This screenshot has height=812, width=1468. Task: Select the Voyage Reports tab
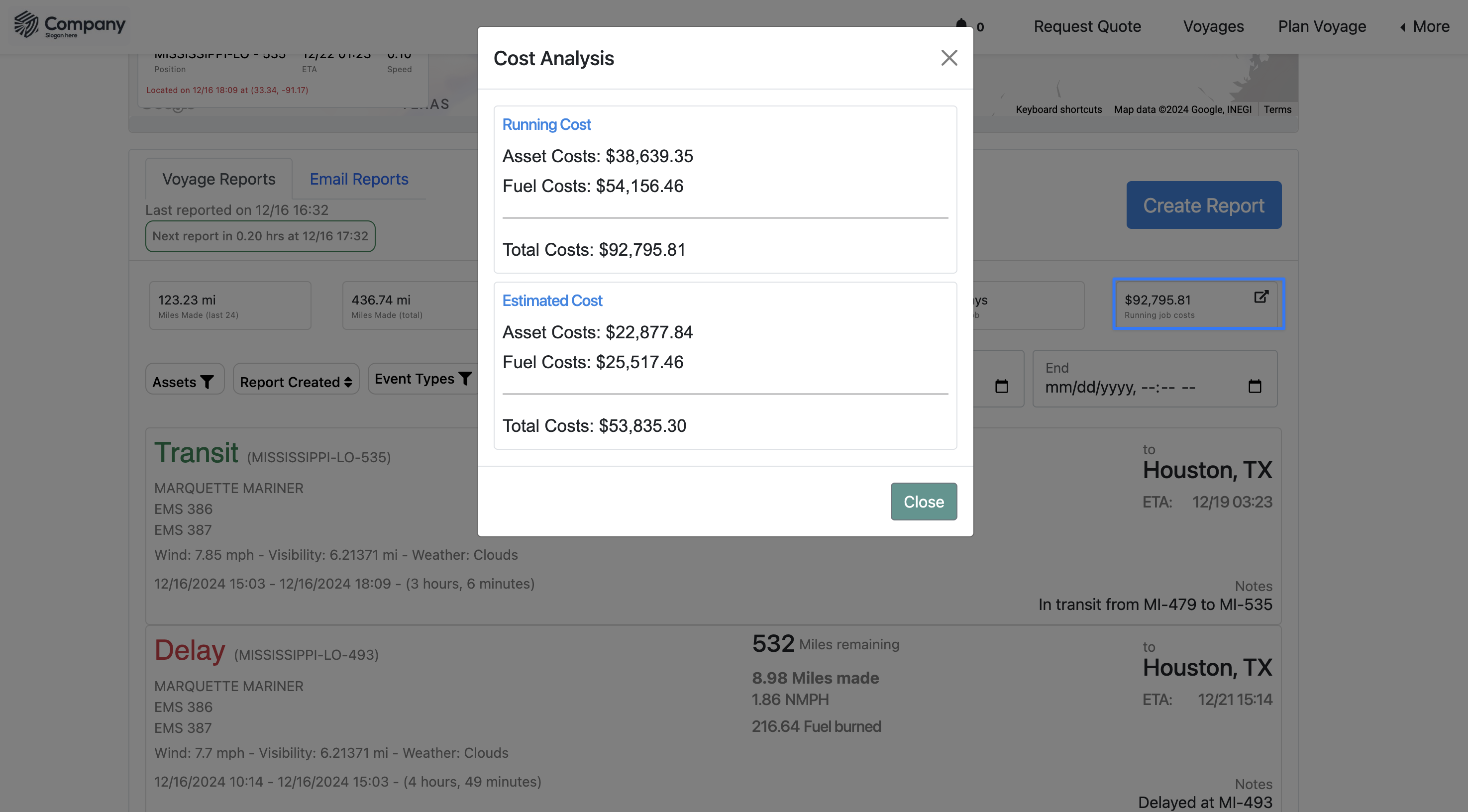(x=219, y=179)
